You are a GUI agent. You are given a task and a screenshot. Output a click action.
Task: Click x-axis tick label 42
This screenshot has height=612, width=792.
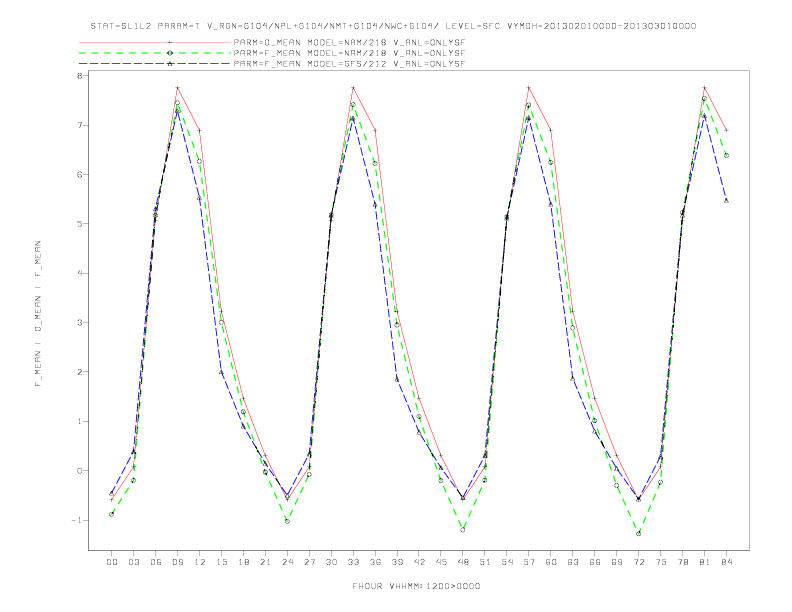coord(419,562)
